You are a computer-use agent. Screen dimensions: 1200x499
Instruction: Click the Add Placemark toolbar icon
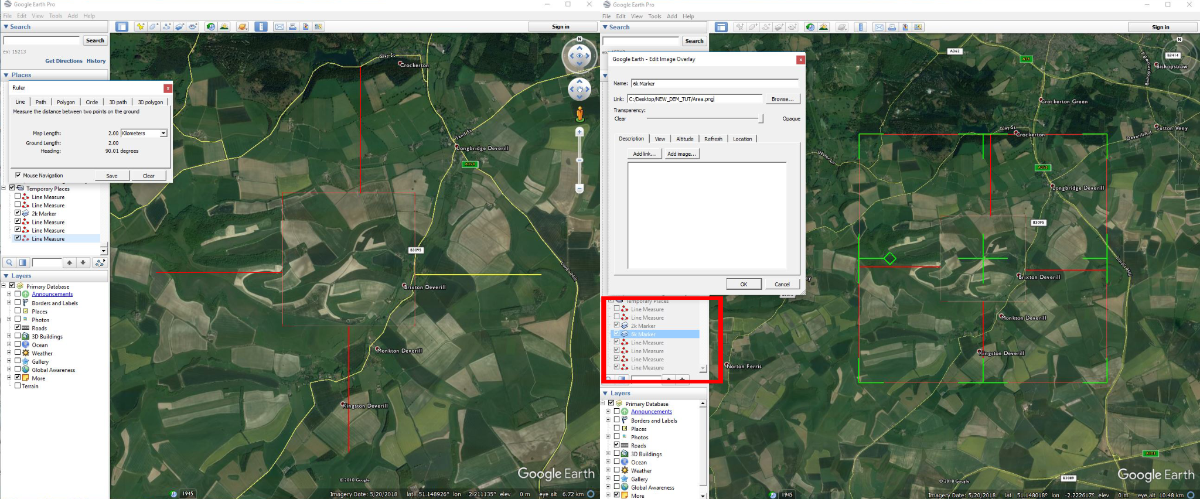coord(141,26)
